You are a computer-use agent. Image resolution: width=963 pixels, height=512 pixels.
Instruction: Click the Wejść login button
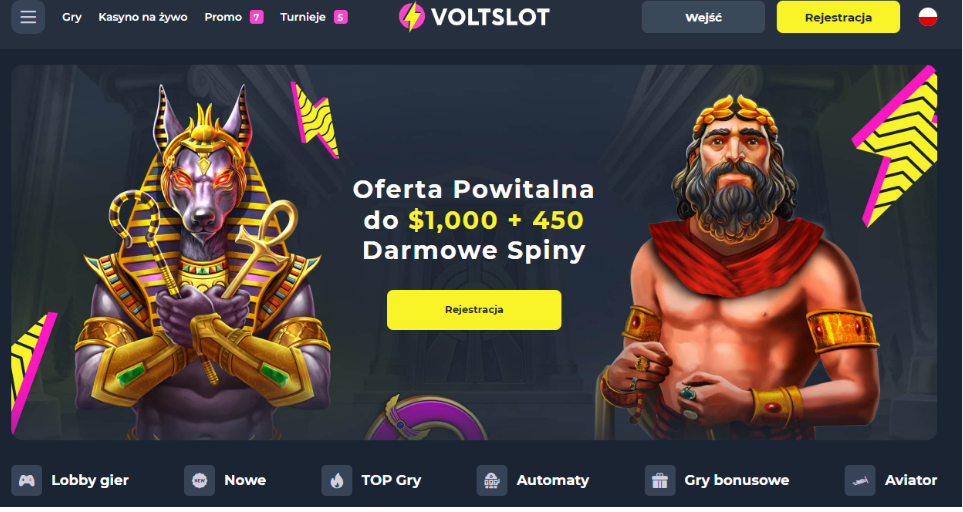703,17
